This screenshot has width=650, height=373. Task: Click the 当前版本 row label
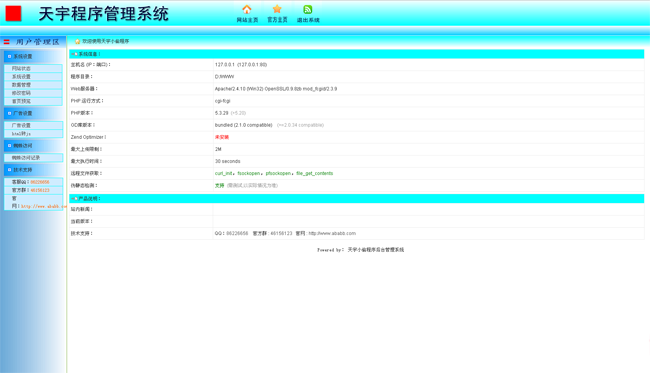pos(82,221)
